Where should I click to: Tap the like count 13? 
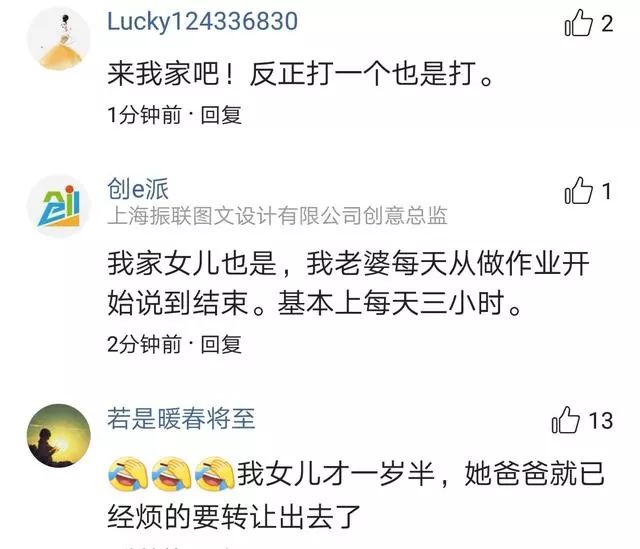click(601, 420)
